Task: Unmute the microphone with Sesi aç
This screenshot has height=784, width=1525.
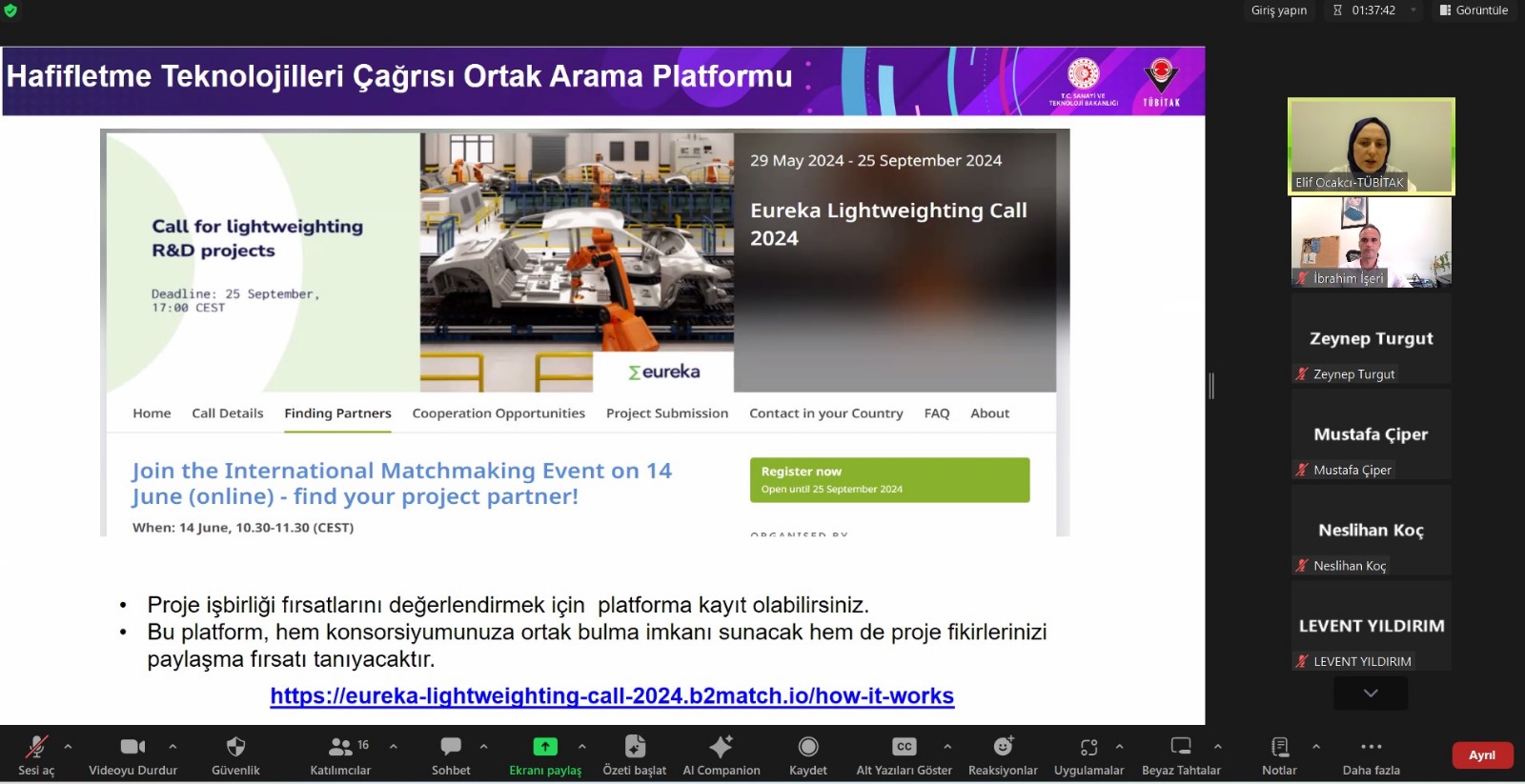Action: 36,755
